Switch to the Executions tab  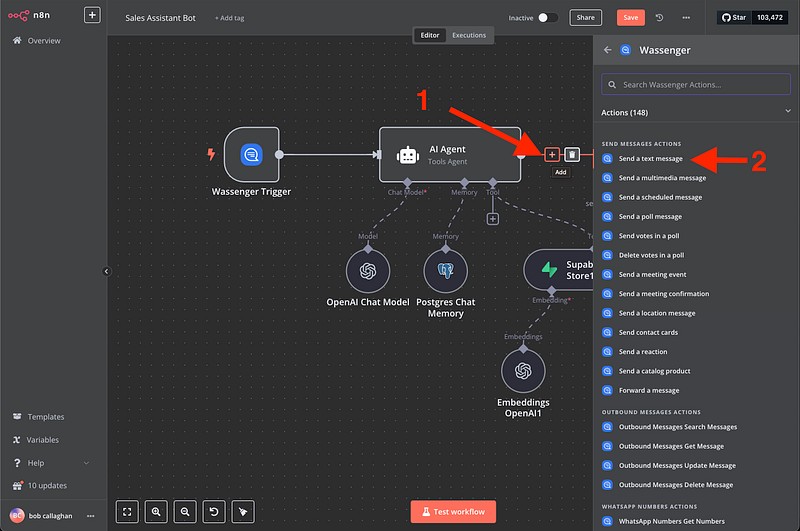tap(469, 35)
